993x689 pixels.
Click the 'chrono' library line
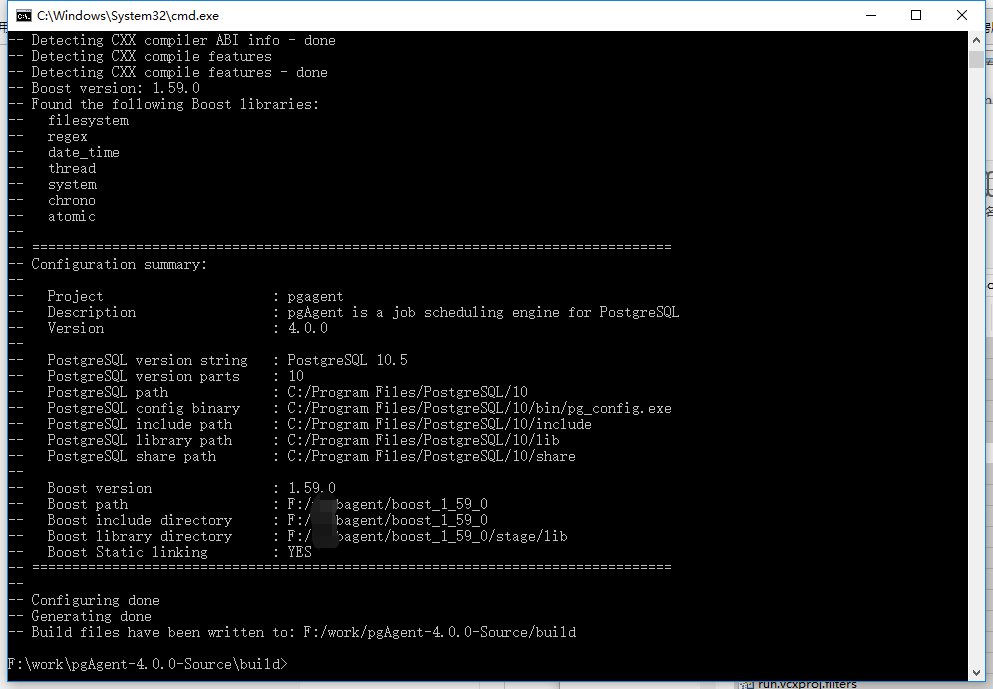[x=72, y=200]
